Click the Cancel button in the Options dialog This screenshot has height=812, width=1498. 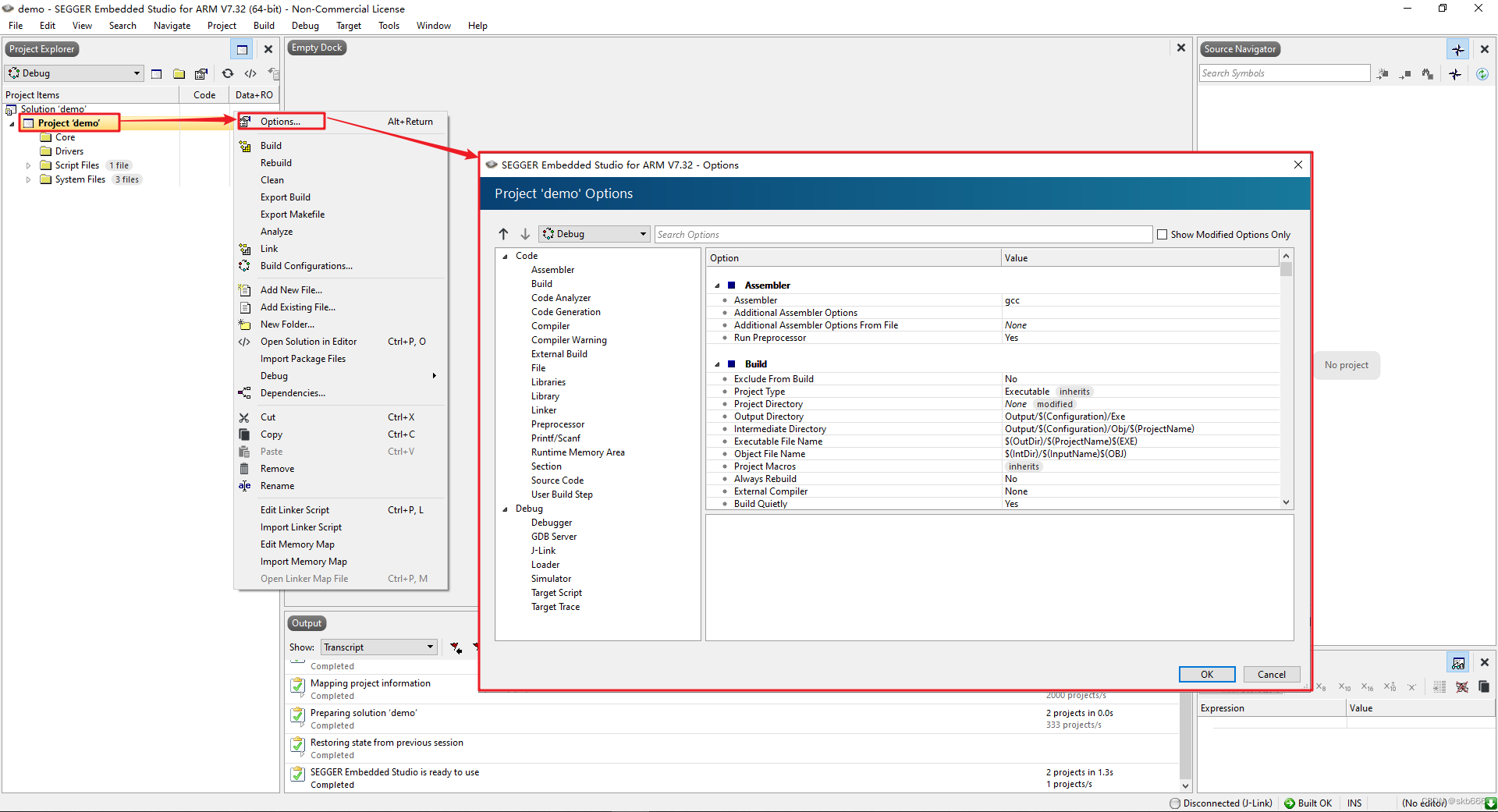tap(1271, 674)
